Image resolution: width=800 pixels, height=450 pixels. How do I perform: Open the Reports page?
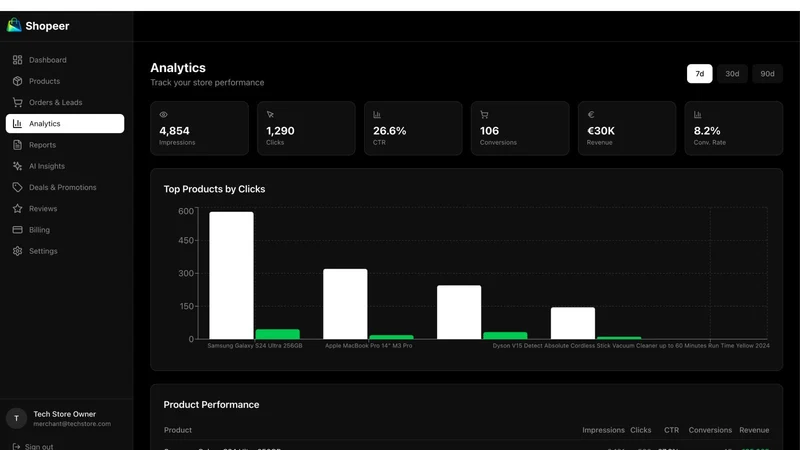click(65, 145)
